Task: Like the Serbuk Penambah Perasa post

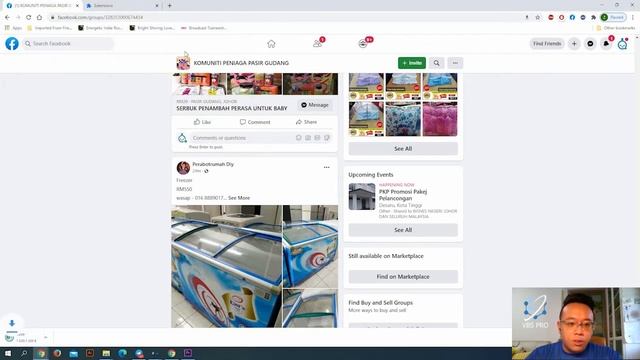Action: 202,122
